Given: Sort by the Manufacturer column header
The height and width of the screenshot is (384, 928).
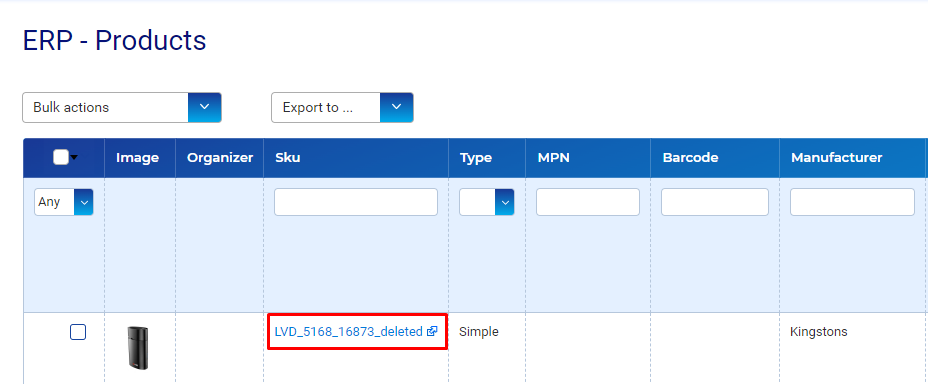Looking at the screenshot, I should pos(836,157).
